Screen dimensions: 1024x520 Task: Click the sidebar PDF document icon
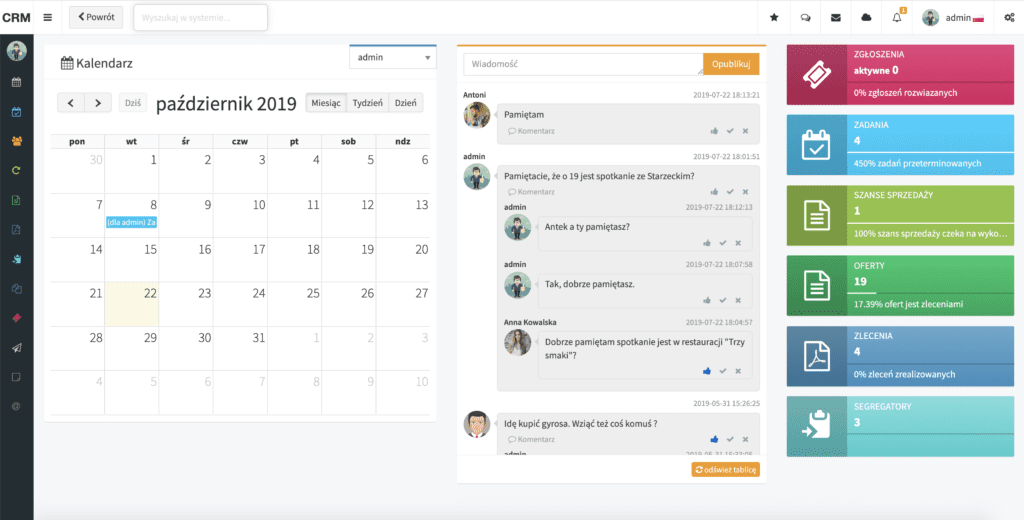(x=16, y=229)
